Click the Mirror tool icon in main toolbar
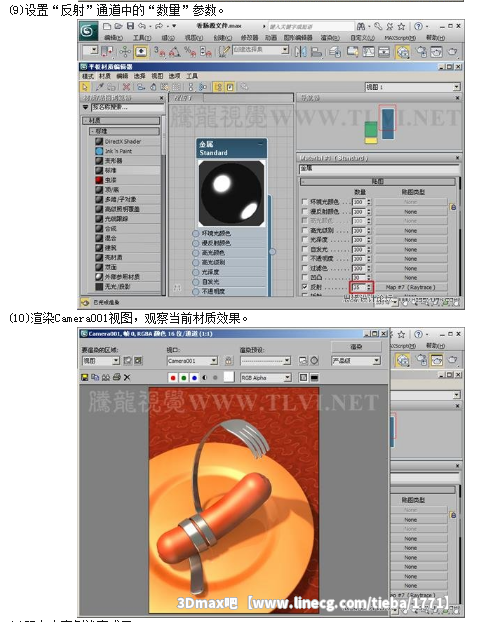 pos(300,52)
